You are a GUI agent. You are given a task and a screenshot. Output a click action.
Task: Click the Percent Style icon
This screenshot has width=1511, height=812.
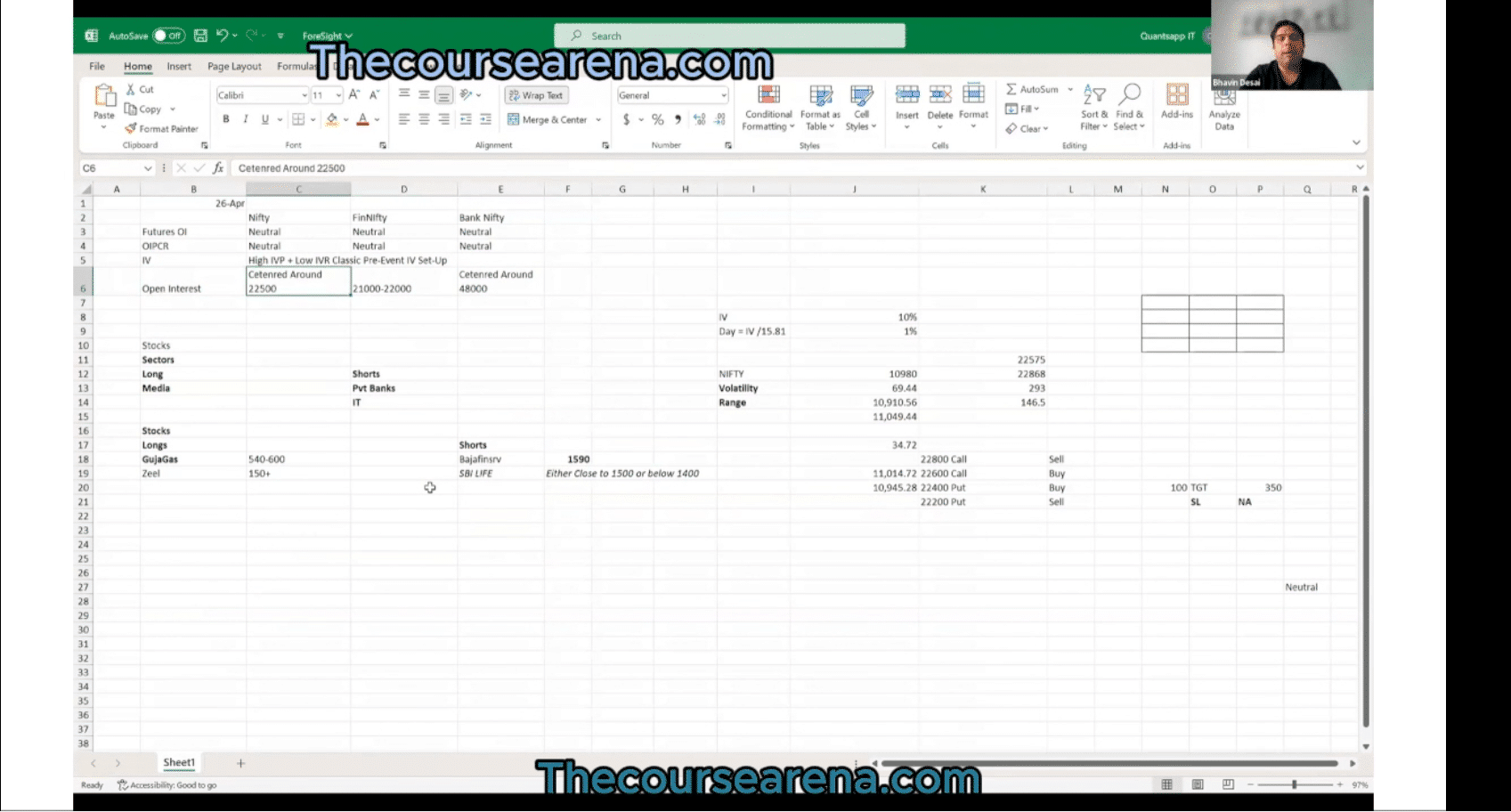click(x=657, y=119)
